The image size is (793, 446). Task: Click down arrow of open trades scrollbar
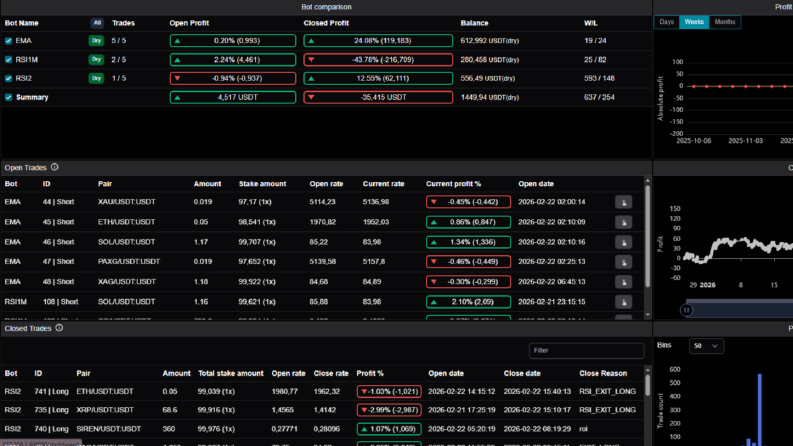[647, 315]
